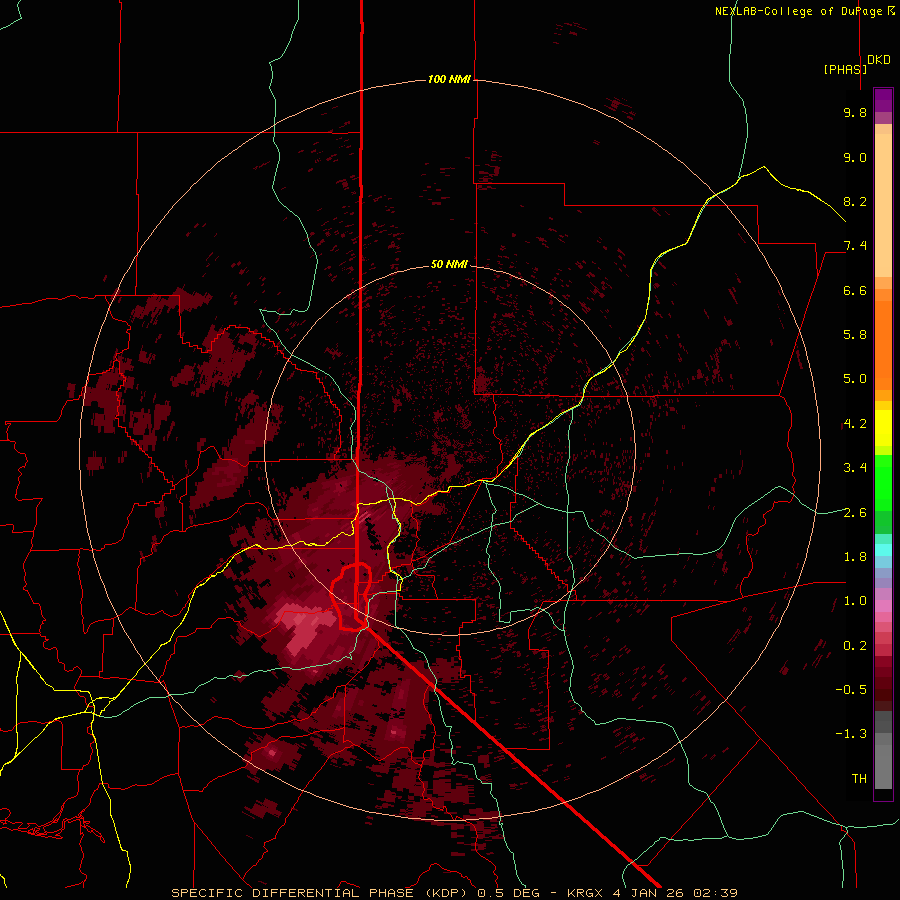Click the NEXLAB-College of DuPage label

[804, 11]
